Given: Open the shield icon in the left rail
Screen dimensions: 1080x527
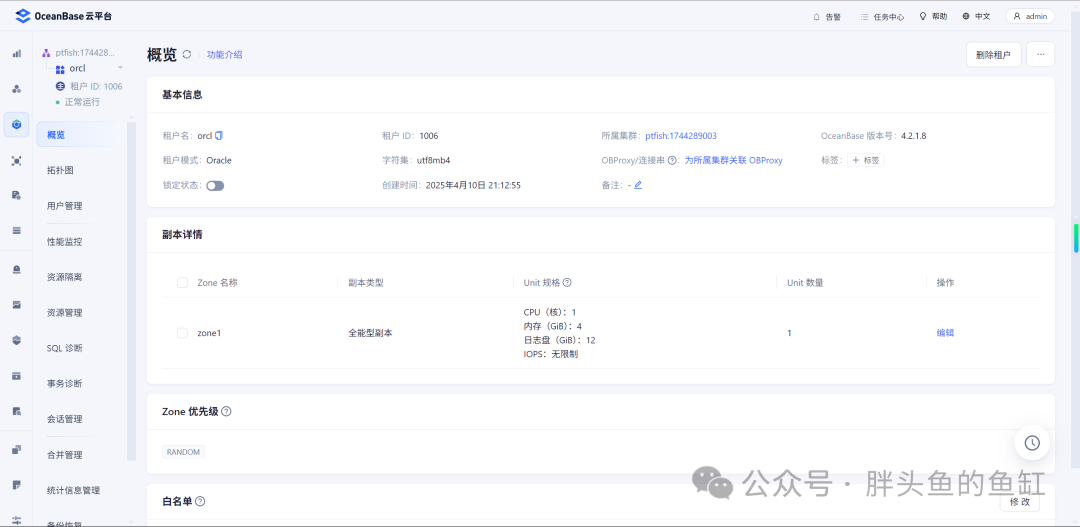Looking at the screenshot, I should [17, 340].
